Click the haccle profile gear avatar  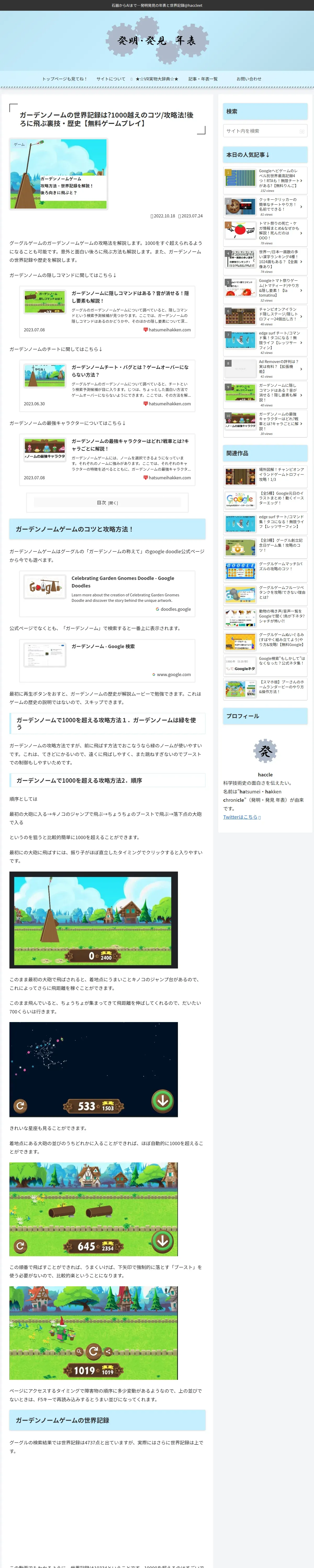[x=265, y=751]
